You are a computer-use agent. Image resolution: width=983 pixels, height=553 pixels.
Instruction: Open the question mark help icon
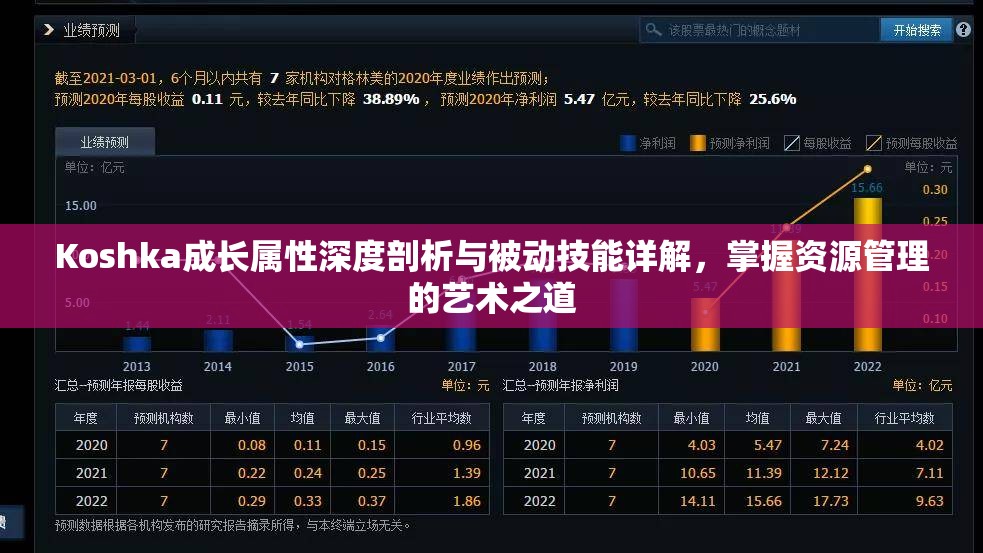[x=964, y=29]
